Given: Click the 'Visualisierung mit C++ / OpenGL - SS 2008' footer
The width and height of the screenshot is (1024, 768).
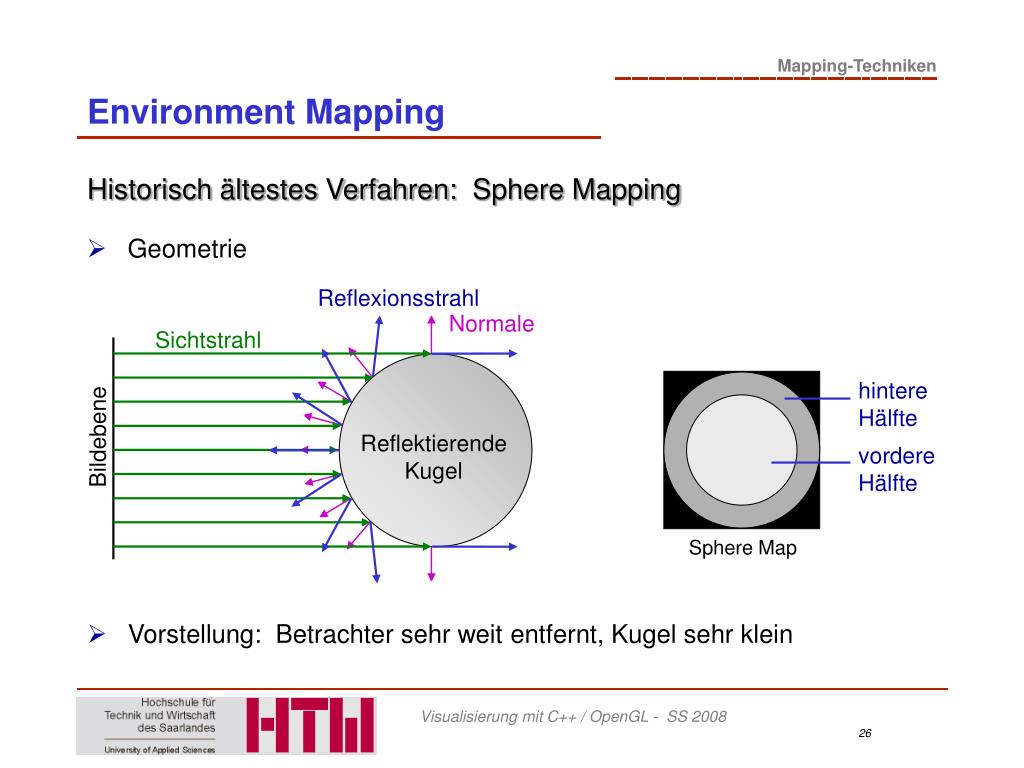Looking at the screenshot, I should click(573, 717).
